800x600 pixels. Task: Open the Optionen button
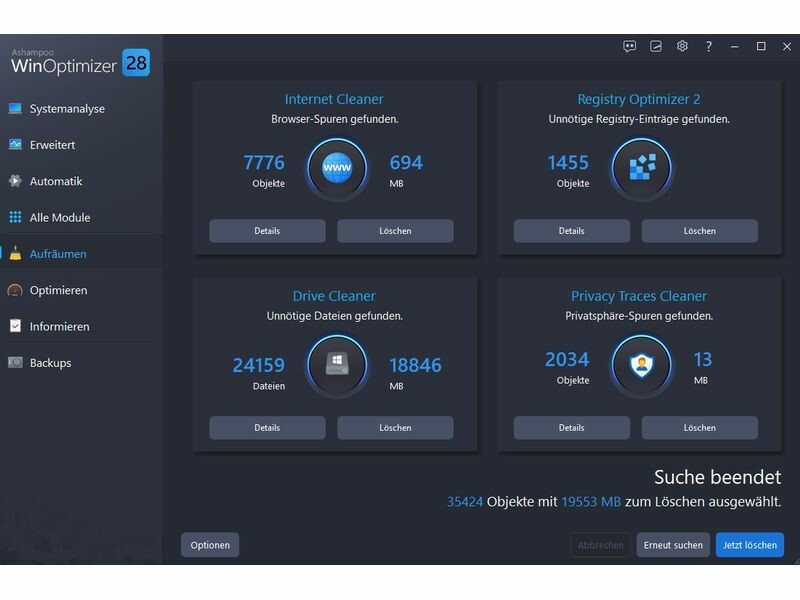pos(210,545)
